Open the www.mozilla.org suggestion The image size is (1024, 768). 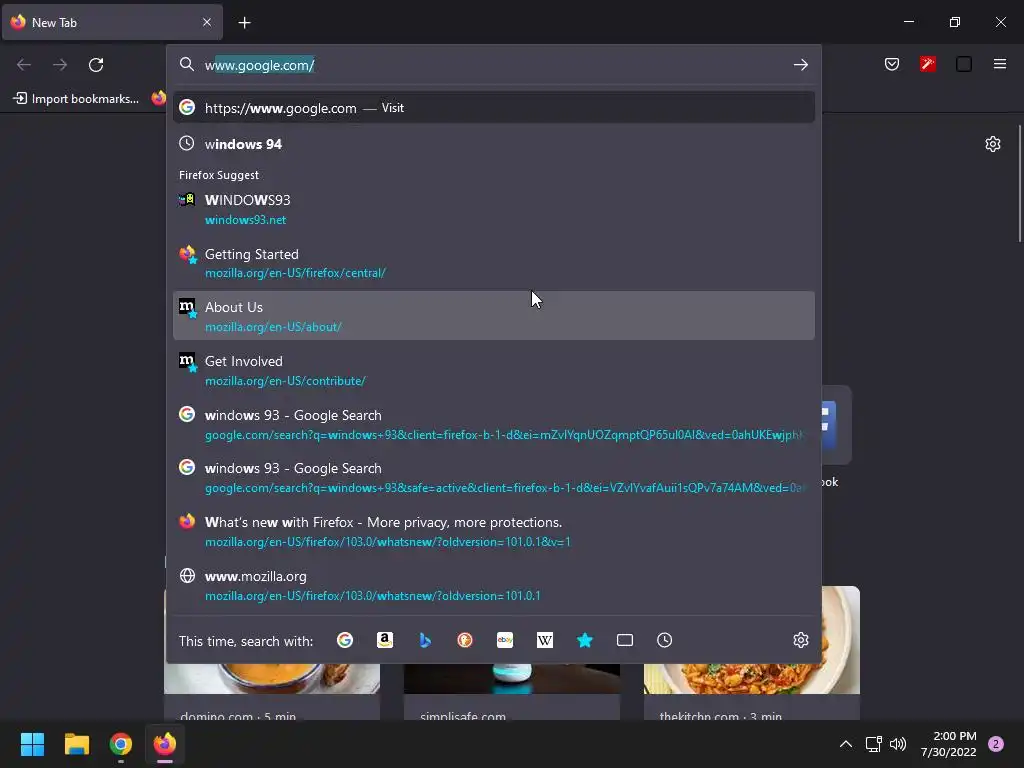(x=494, y=586)
